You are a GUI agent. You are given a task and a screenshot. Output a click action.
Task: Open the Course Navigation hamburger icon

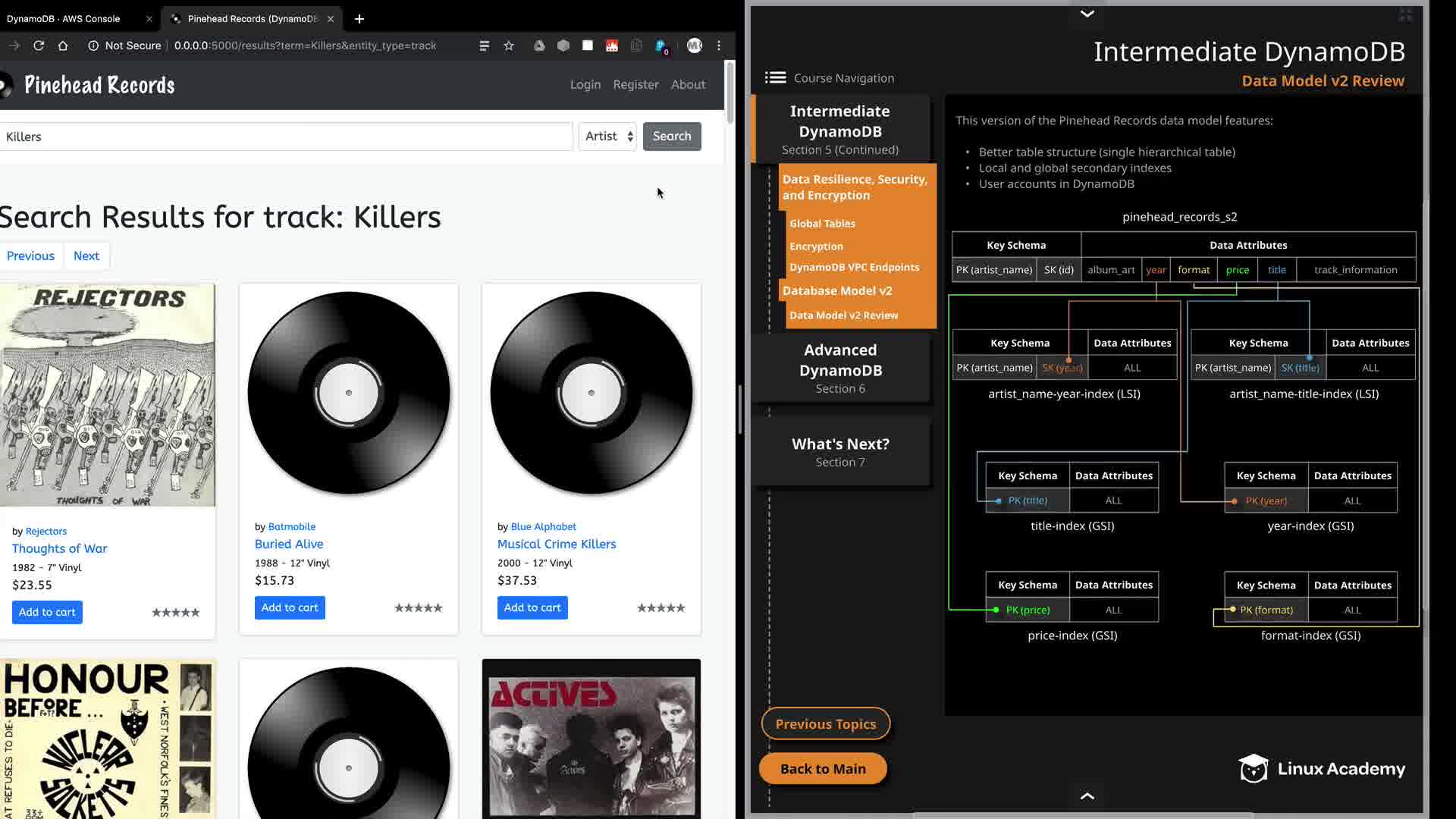pyautogui.click(x=775, y=77)
